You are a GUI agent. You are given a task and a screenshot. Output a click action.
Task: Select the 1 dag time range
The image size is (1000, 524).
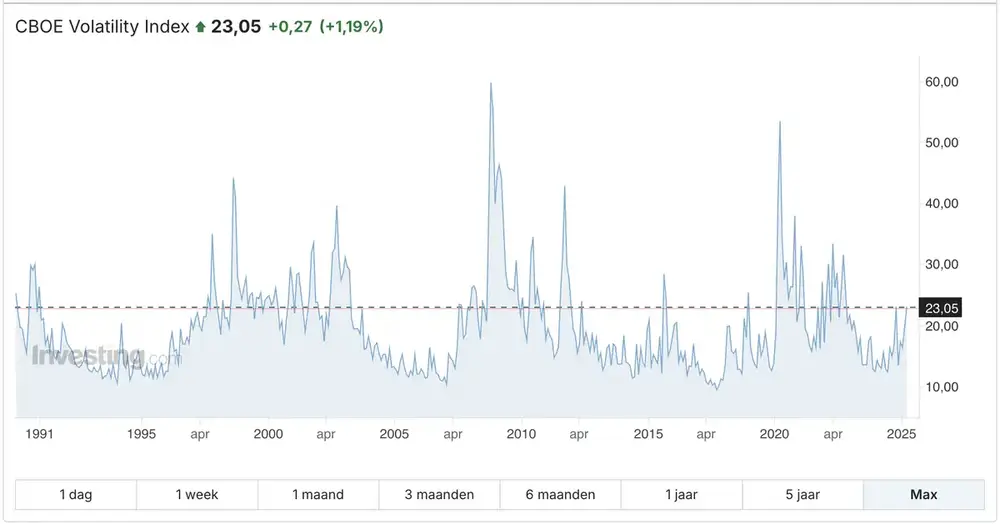(76, 495)
